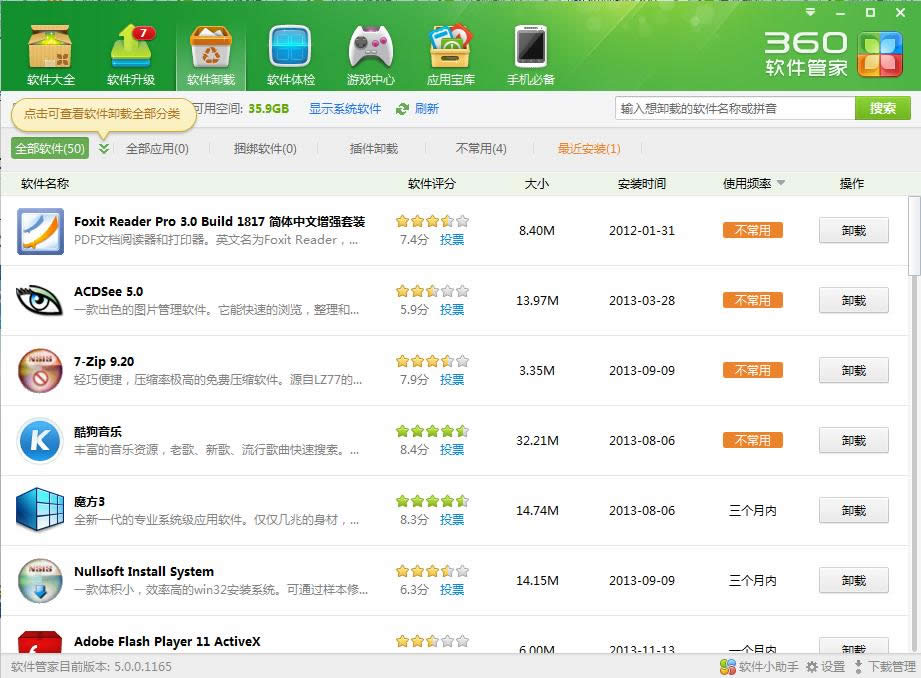
Task: Switch to the 不常用(4) tab
Action: 481,149
